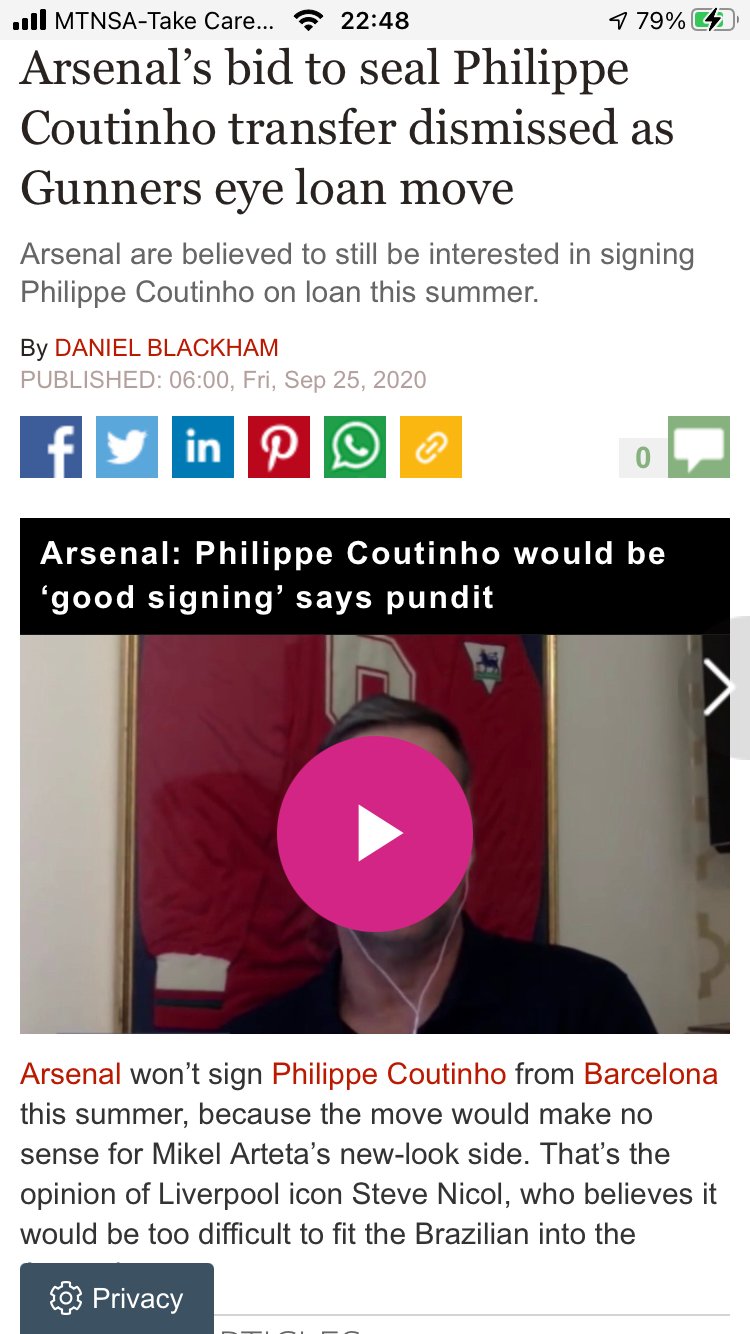Pin article using Pinterest icon
The image size is (750, 1334).
279,447
